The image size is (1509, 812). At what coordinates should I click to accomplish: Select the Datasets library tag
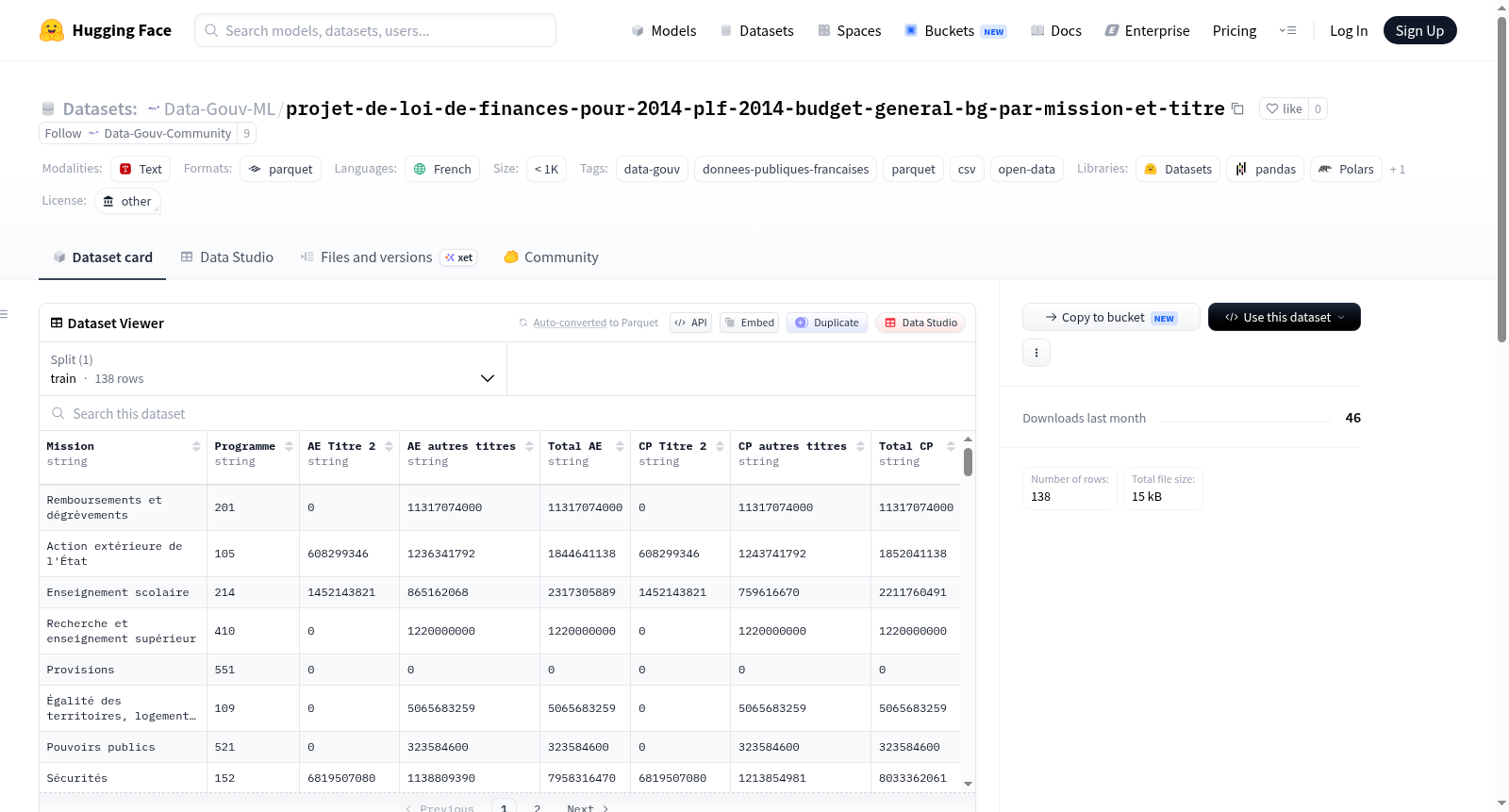[x=1178, y=169]
